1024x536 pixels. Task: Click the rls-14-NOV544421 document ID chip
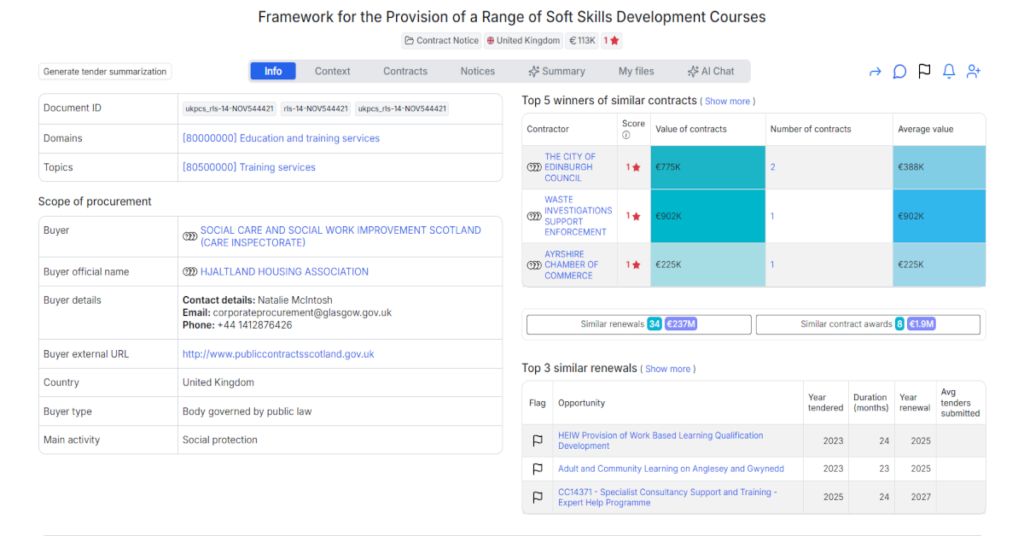tap(315, 109)
